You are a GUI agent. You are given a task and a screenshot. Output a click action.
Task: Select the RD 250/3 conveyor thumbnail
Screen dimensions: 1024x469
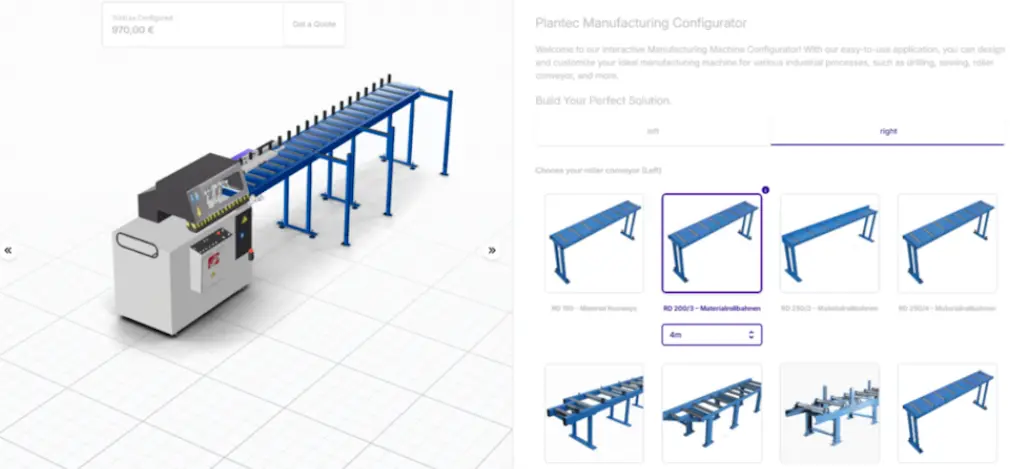tap(829, 243)
